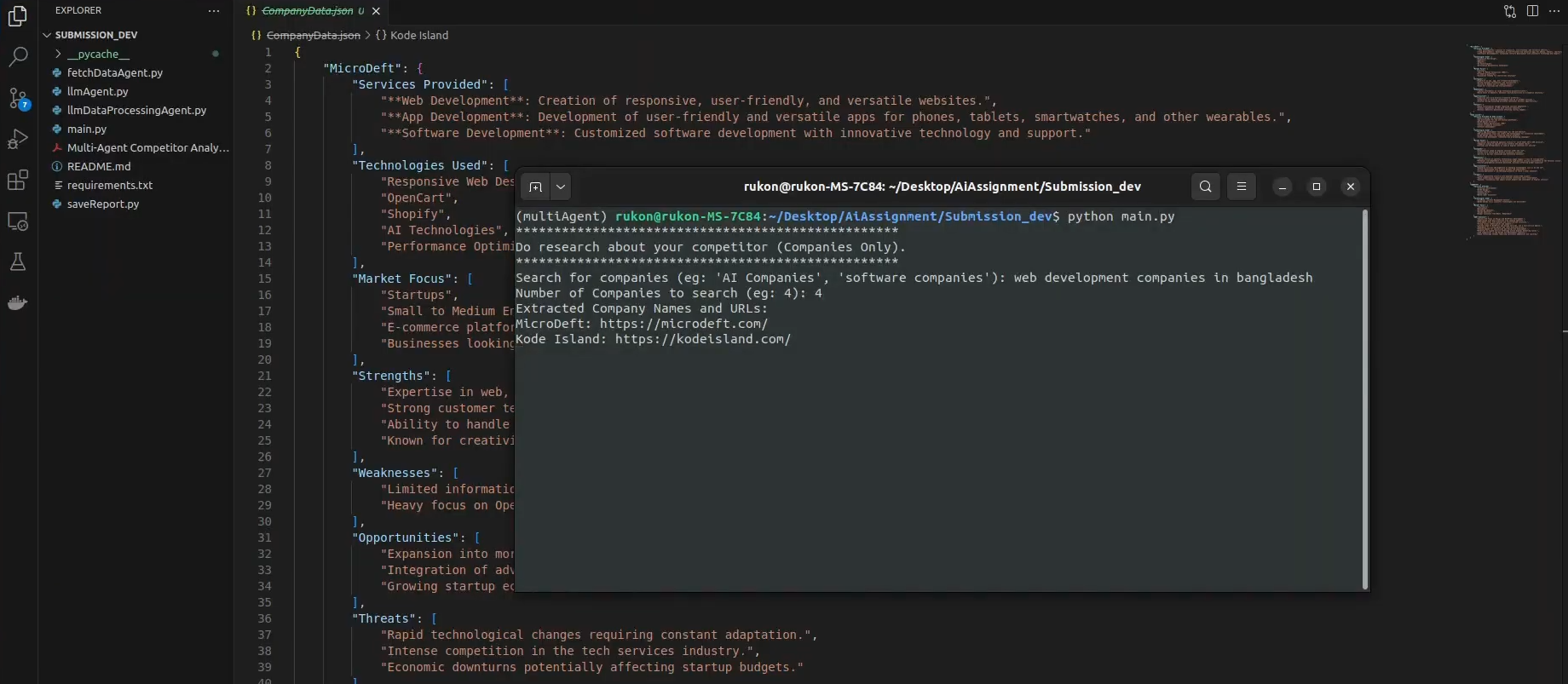Open the Search view icon
Viewport: 1568px width, 684px height.
click(x=18, y=56)
